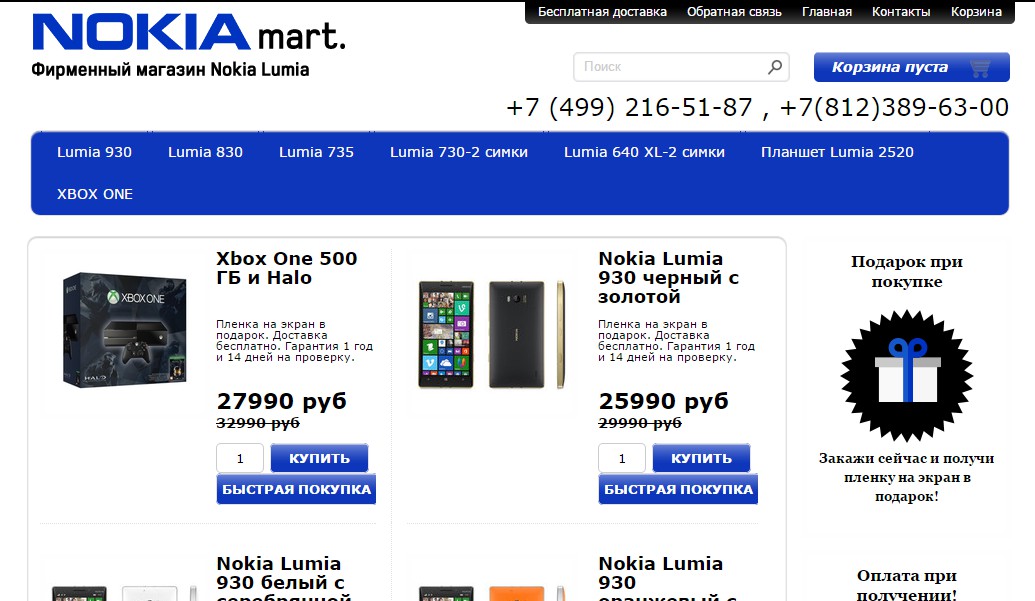Screen dimensions: 1035x601
Task: Open the Lumia 830 category
Action: [205, 152]
